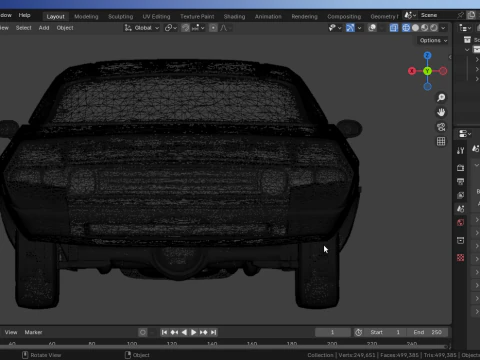Screen dimensions: 480x360
Task: Open the Global transform orientation dropdown
Action: pyautogui.click(x=142, y=28)
